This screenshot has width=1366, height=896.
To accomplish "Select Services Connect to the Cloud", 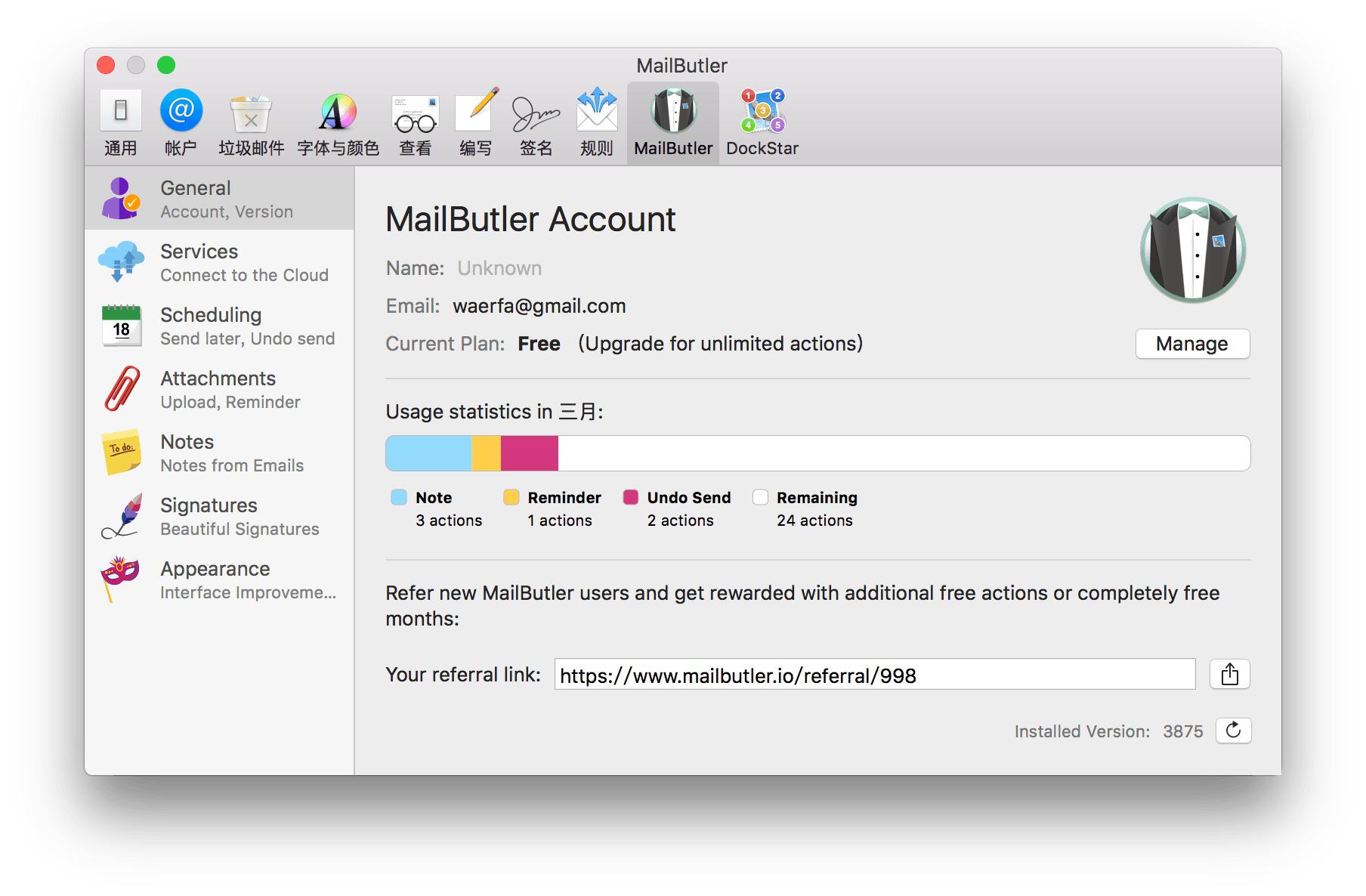I will [x=219, y=261].
